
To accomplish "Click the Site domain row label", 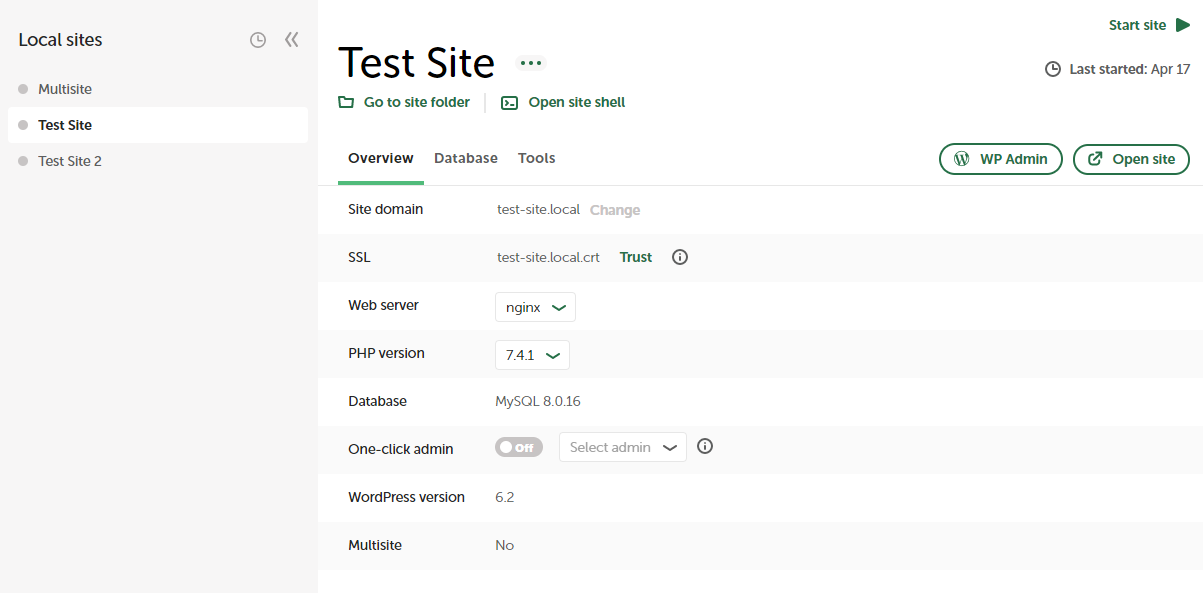I will pos(386,209).
